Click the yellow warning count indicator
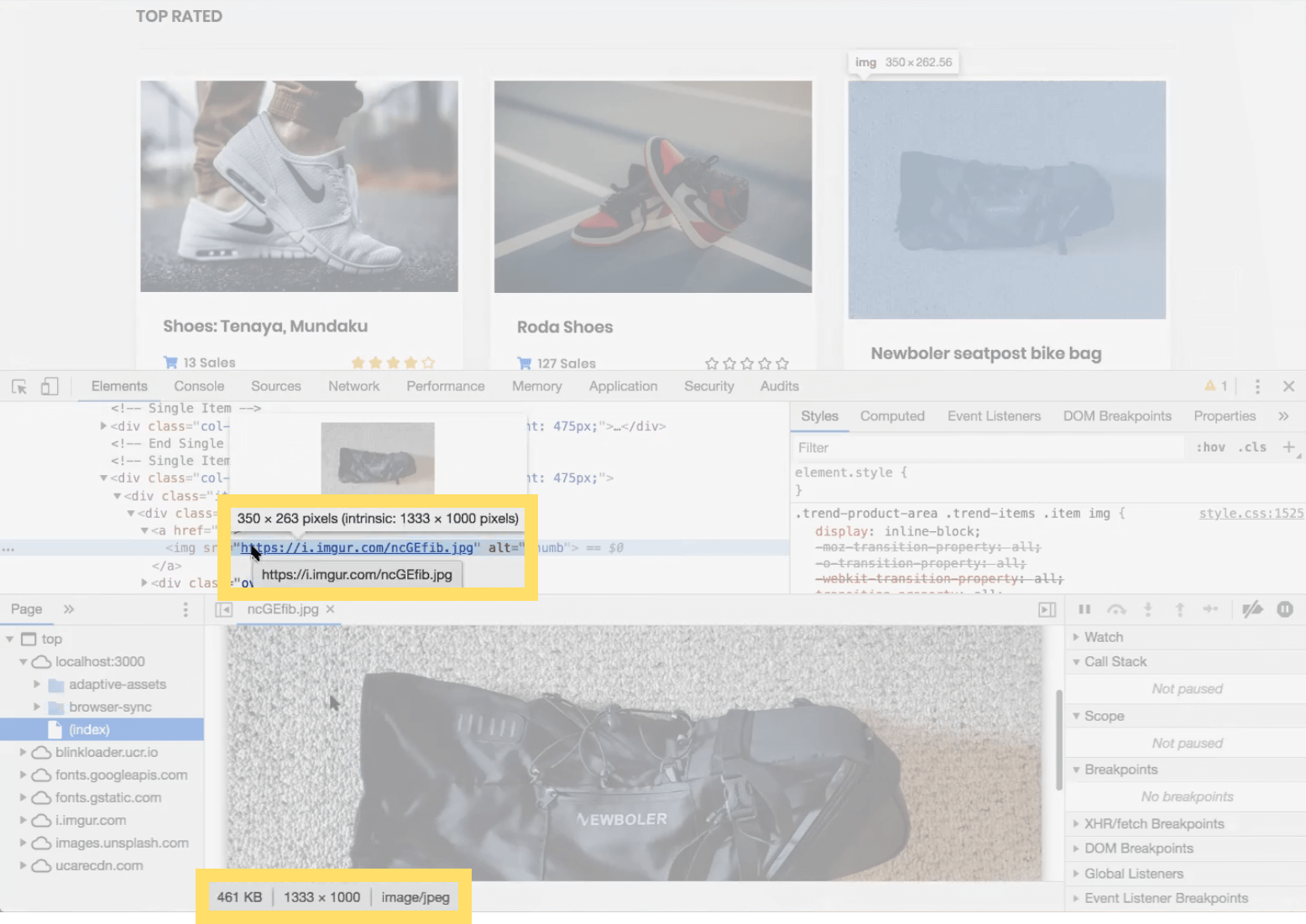Image resolution: width=1306 pixels, height=924 pixels. tap(1216, 386)
